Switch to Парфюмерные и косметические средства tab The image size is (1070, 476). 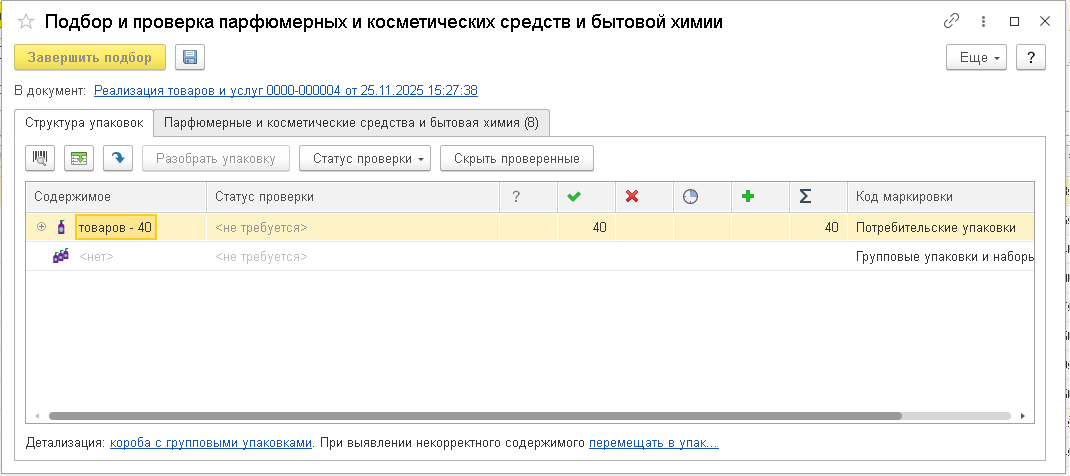[351, 123]
